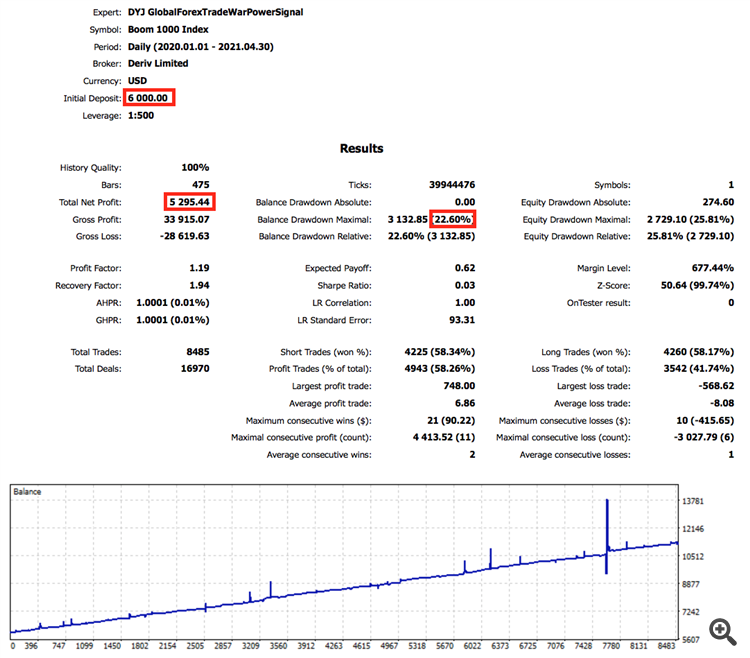750x658 pixels.
Task: Click the Results heading
Action: (x=362, y=148)
